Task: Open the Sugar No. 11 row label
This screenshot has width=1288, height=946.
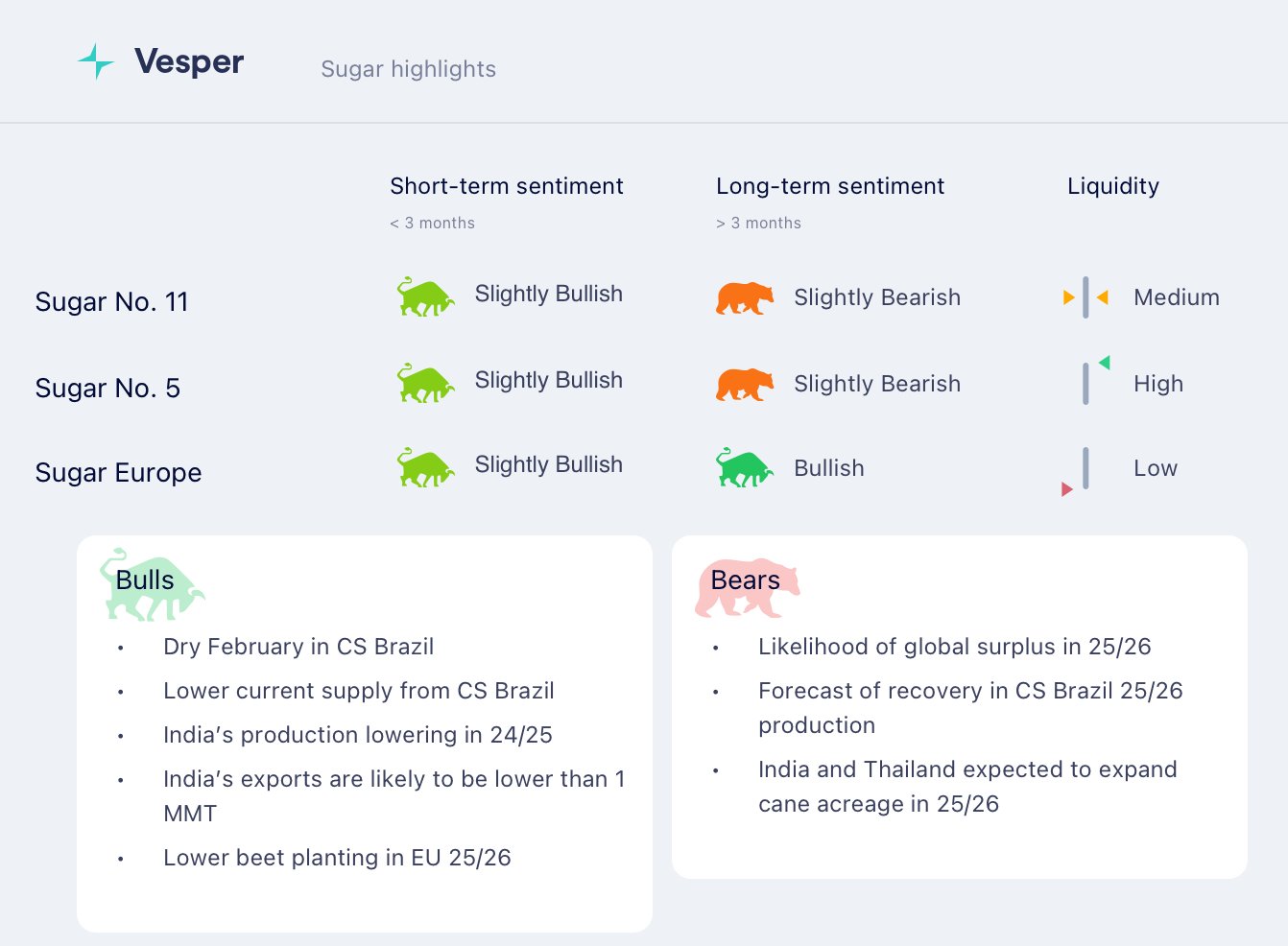Action: coord(111,302)
